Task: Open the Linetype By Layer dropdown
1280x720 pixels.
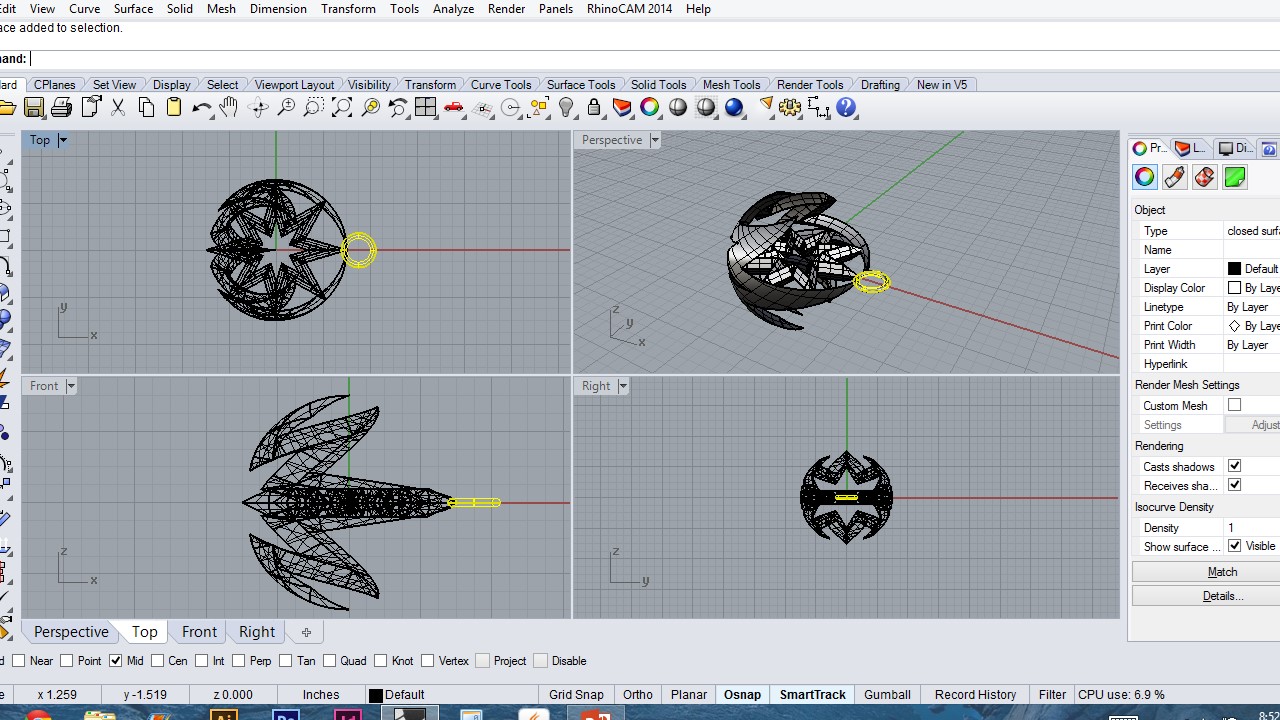Action: [x=1252, y=307]
